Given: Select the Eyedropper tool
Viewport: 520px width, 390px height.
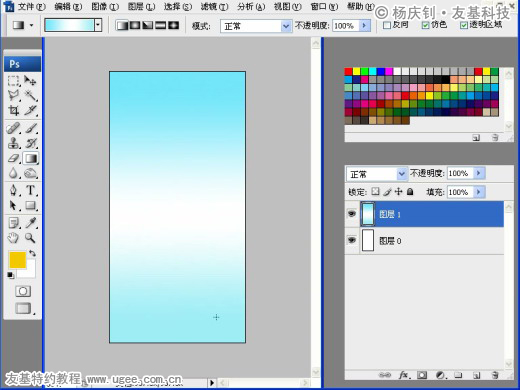Looking at the screenshot, I should tap(30, 223).
